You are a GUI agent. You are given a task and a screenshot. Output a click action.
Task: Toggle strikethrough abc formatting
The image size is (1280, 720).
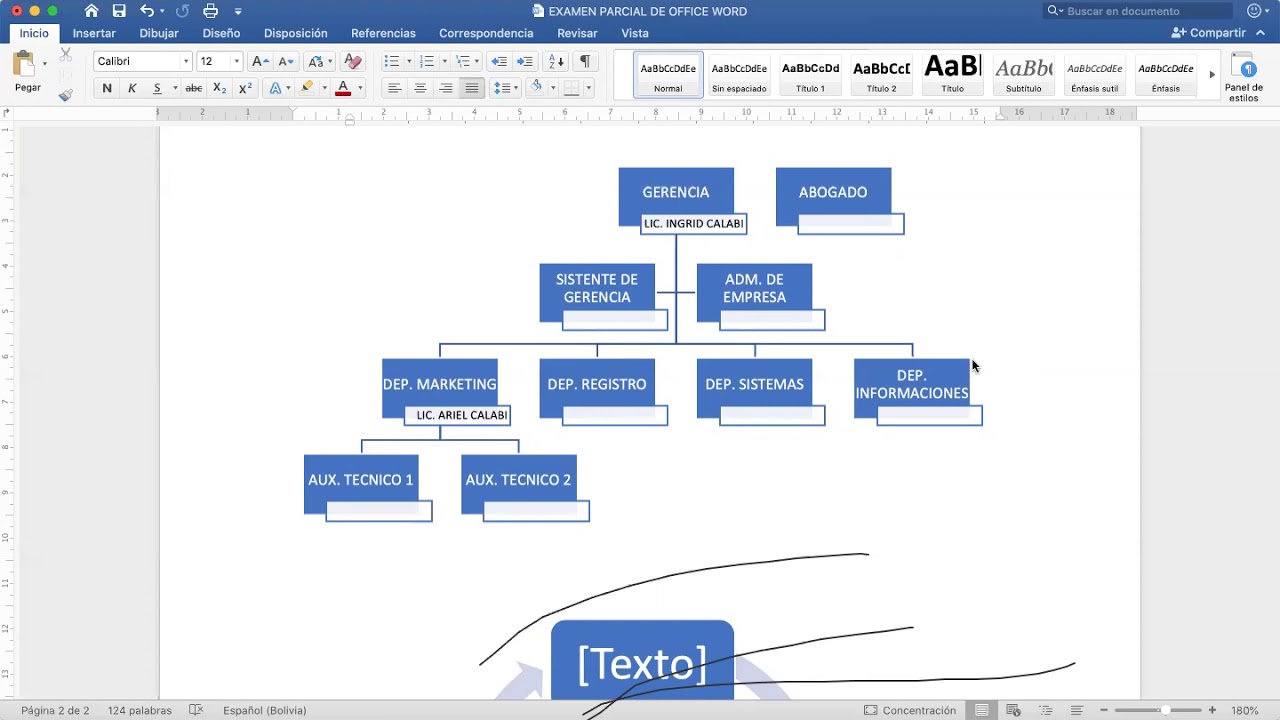[x=194, y=88]
